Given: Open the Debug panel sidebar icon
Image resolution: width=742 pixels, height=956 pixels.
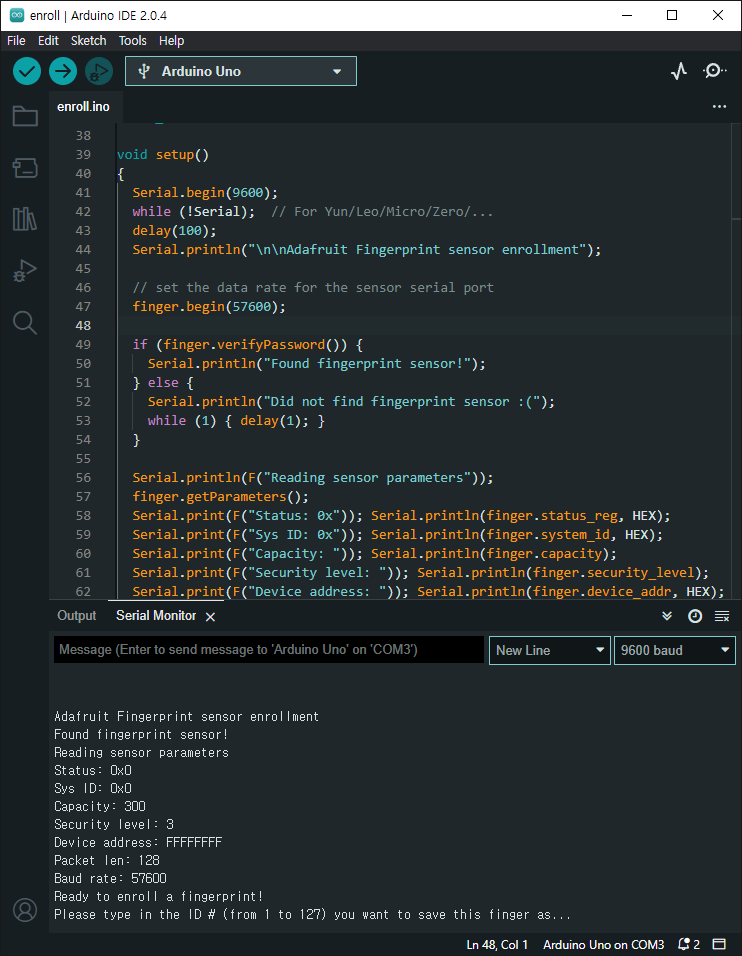Looking at the screenshot, I should pos(25,270).
